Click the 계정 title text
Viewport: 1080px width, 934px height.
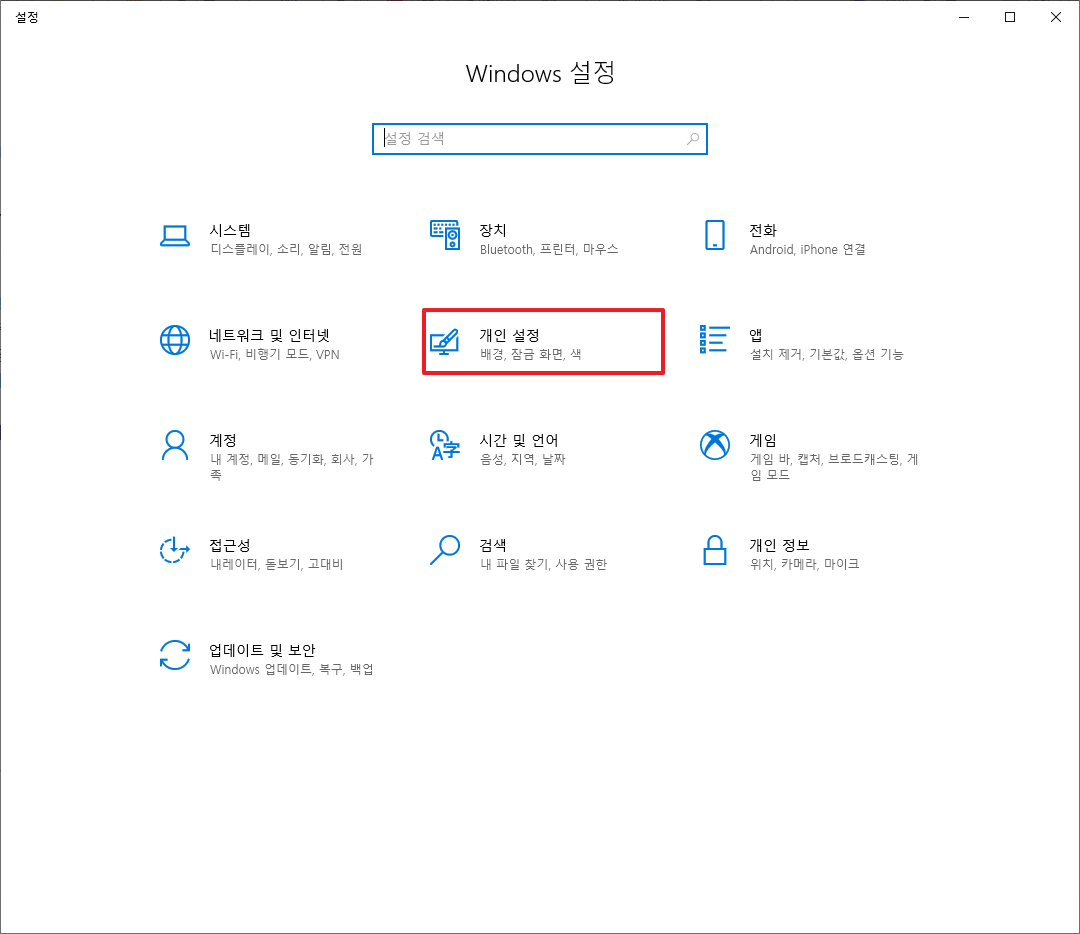click(x=223, y=440)
